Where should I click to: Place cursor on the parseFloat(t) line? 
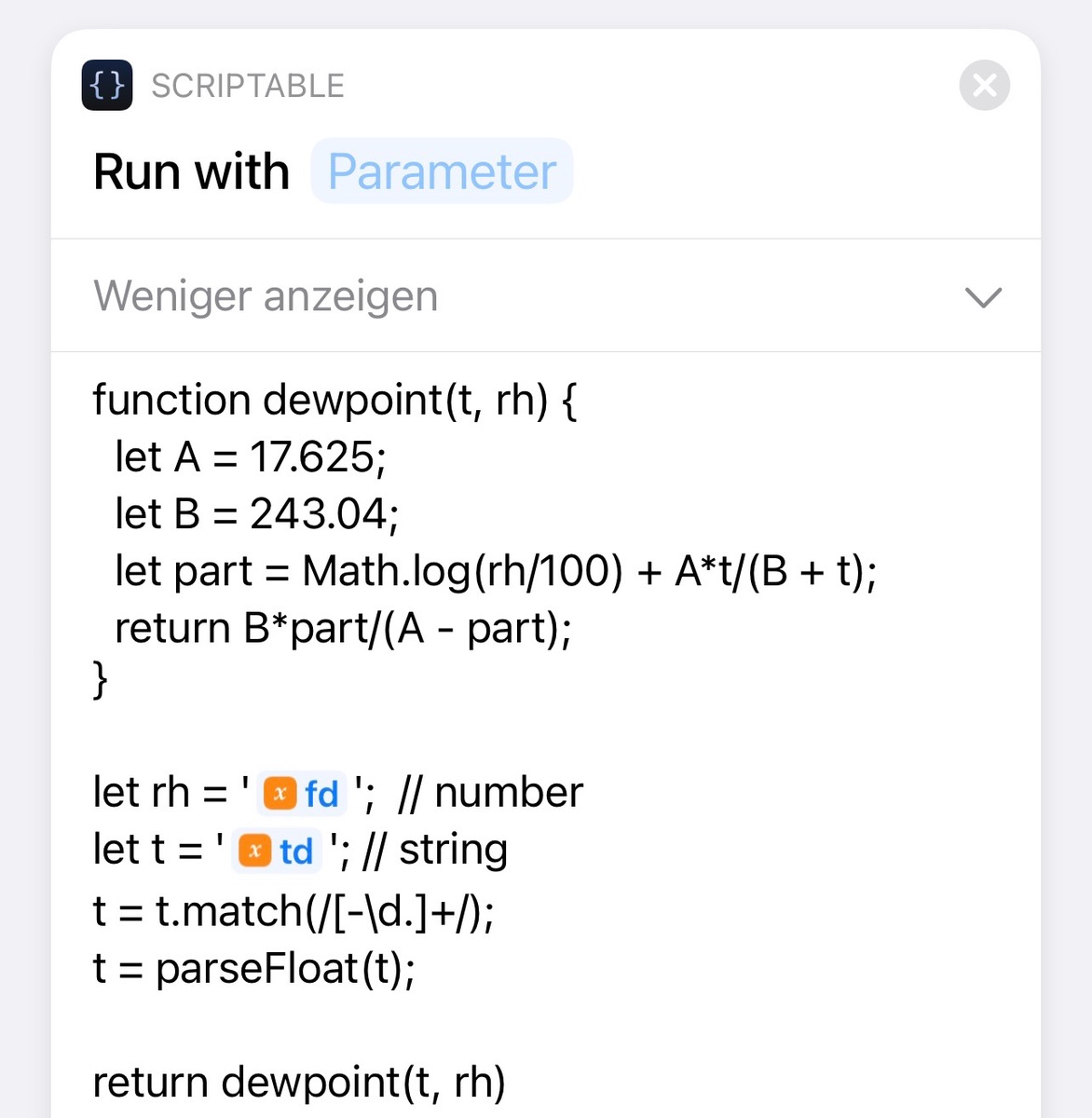pos(254,968)
